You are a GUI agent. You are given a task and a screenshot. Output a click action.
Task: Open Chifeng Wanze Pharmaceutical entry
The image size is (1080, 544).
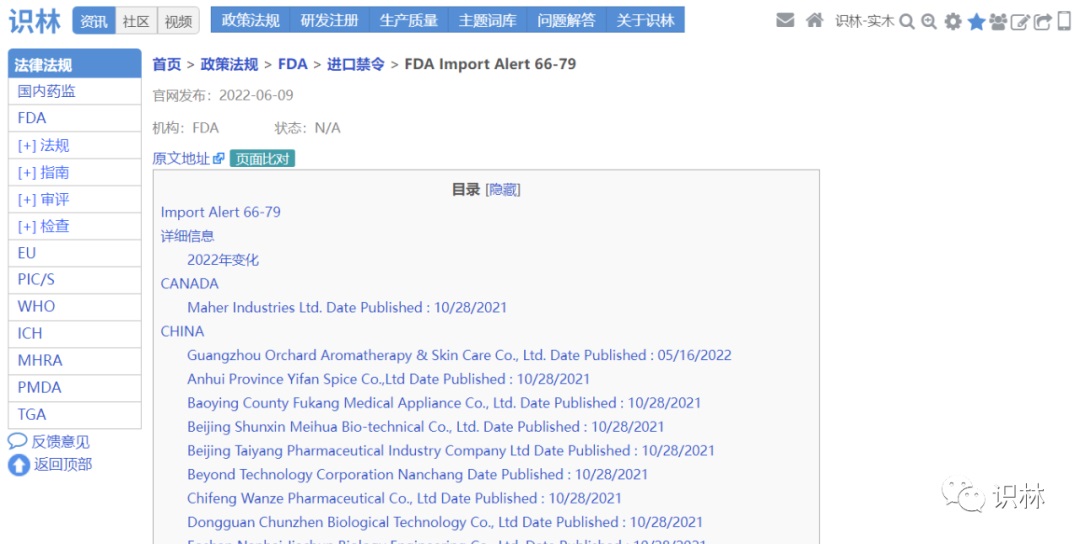(404, 499)
